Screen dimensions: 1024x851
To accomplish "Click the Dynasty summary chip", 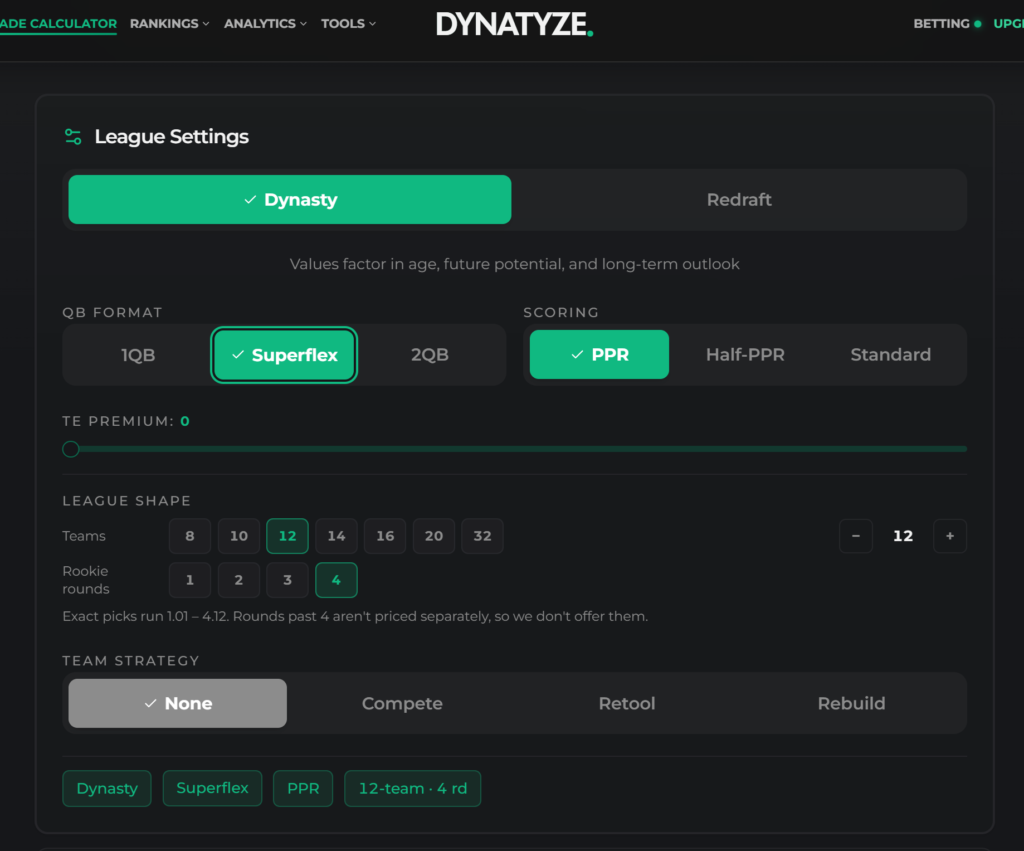I will click(107, 788).
